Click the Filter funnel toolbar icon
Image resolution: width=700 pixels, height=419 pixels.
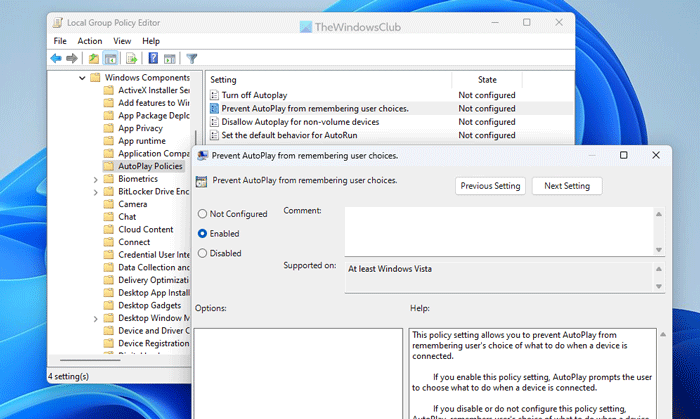pos(192,58)
